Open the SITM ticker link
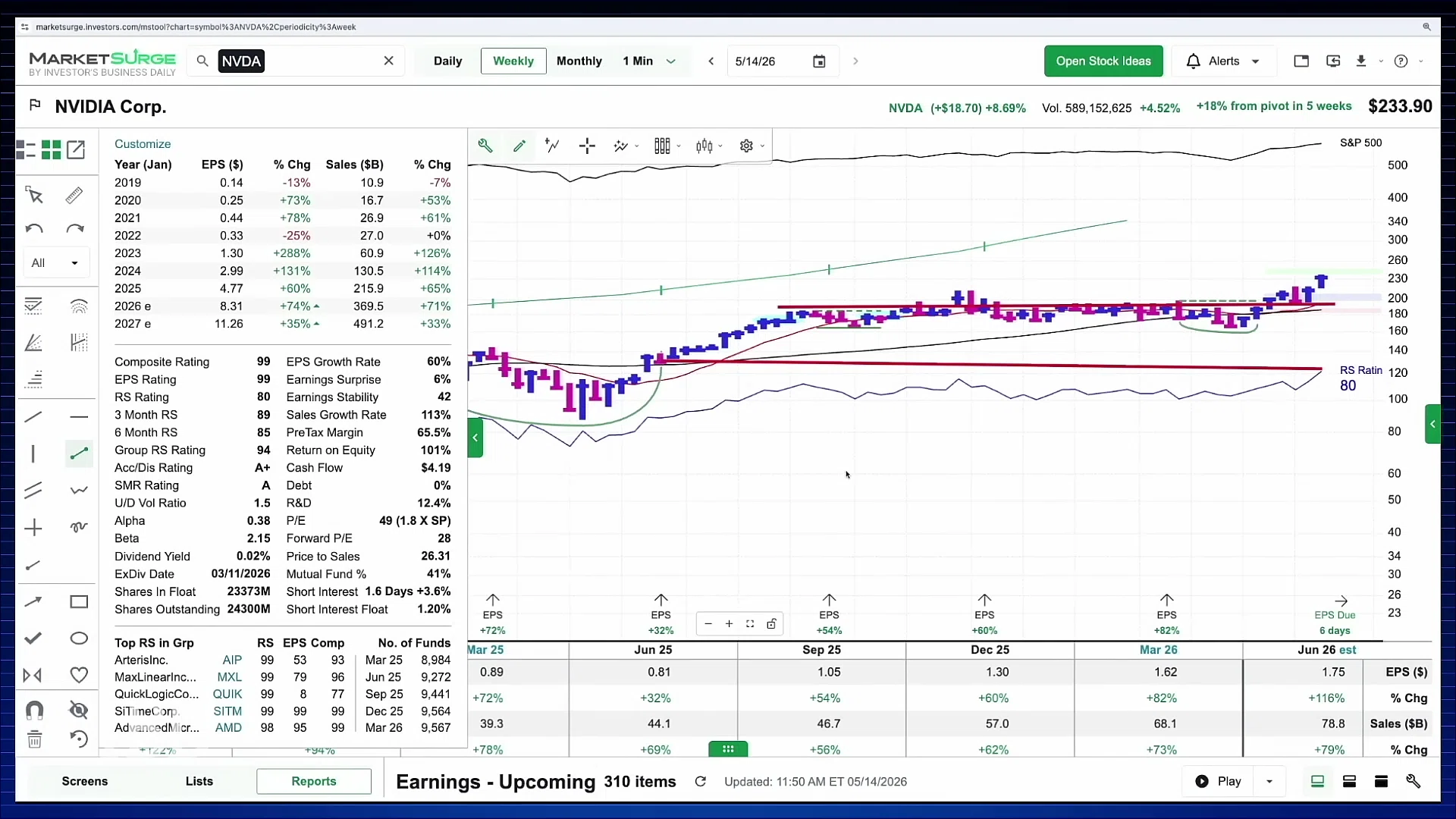This screenshot has height=819, width=1456. (x=227, y=711)
